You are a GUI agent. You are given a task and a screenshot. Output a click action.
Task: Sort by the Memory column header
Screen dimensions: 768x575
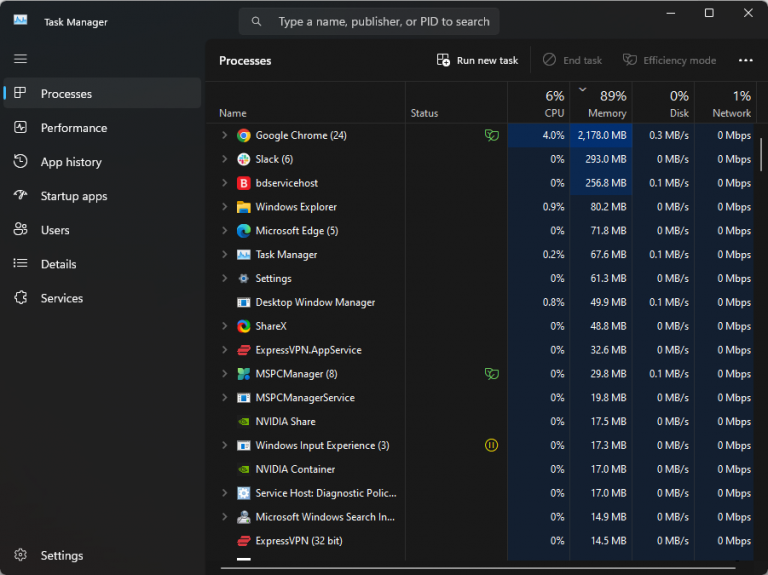[x=601, y=103]
